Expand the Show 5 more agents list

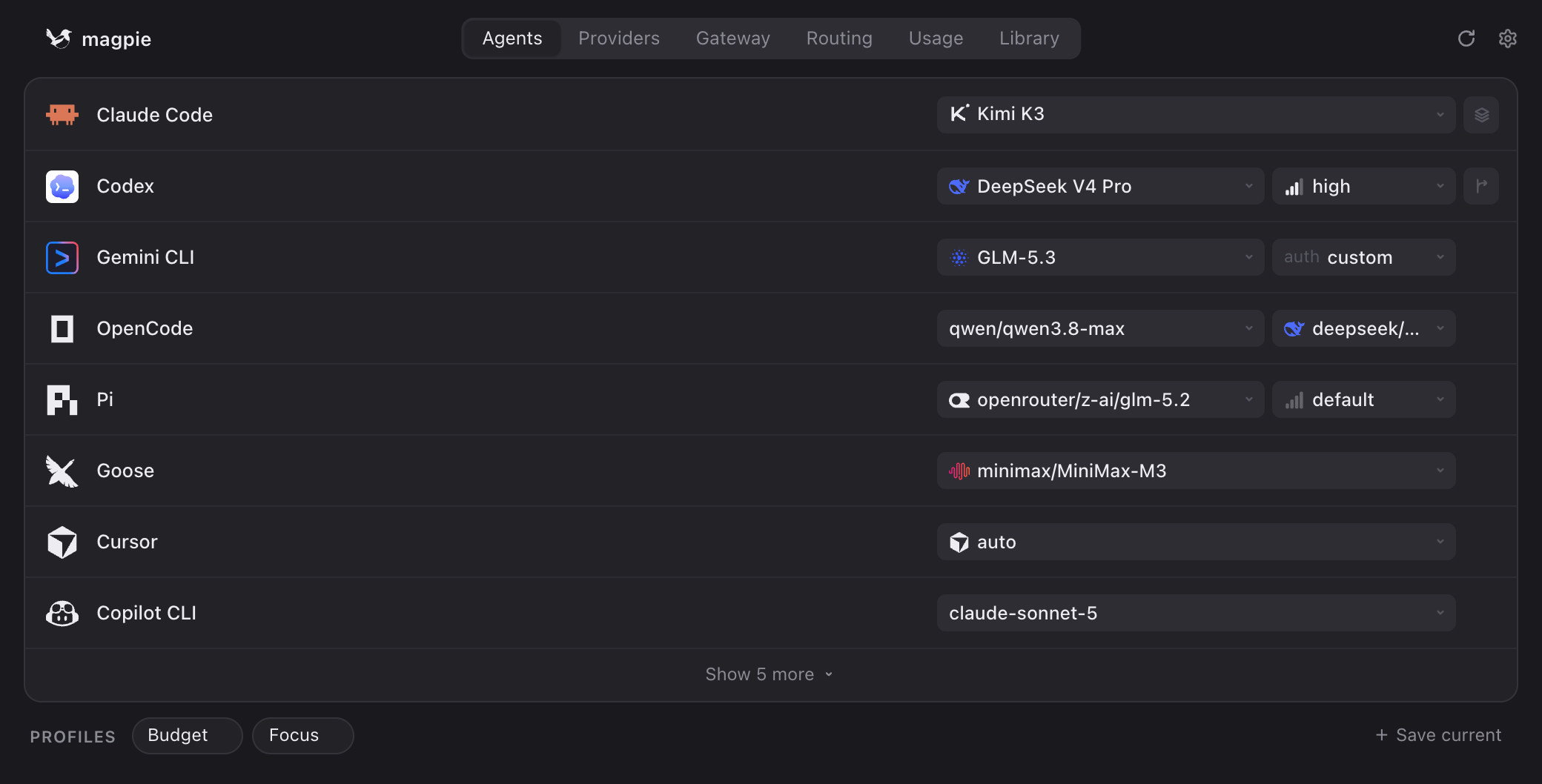770,674
